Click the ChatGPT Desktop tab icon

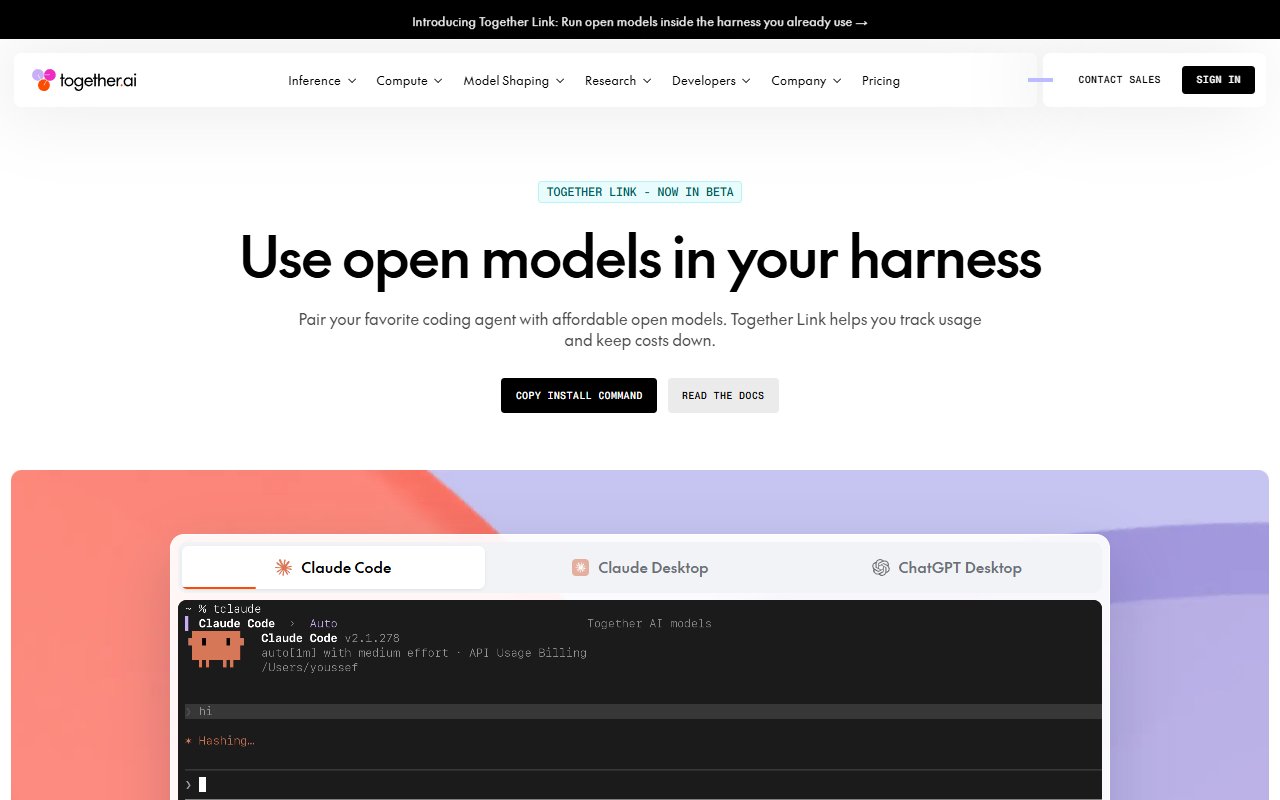coord(881,567)
